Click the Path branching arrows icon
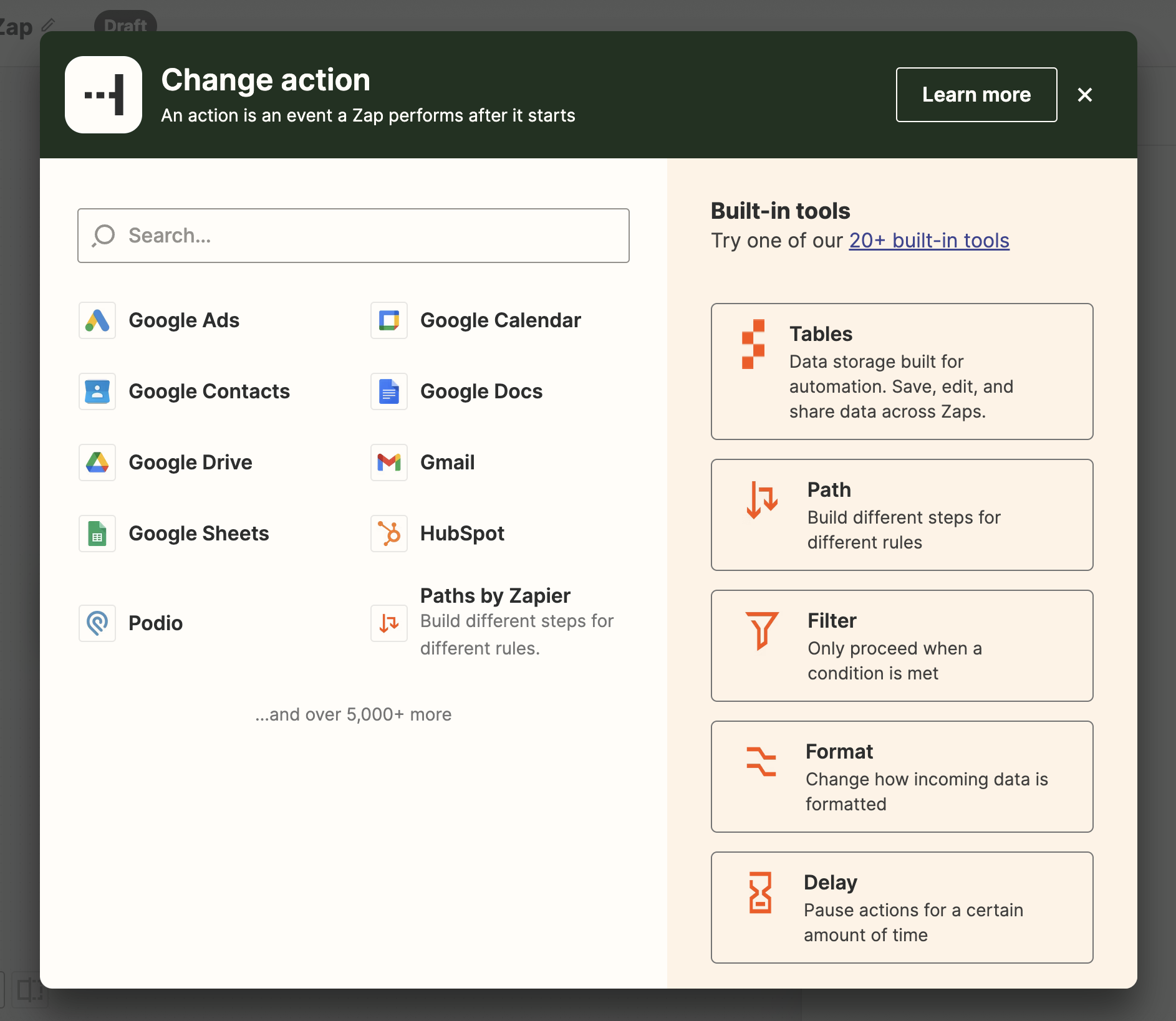 click(x=762, y=500)
